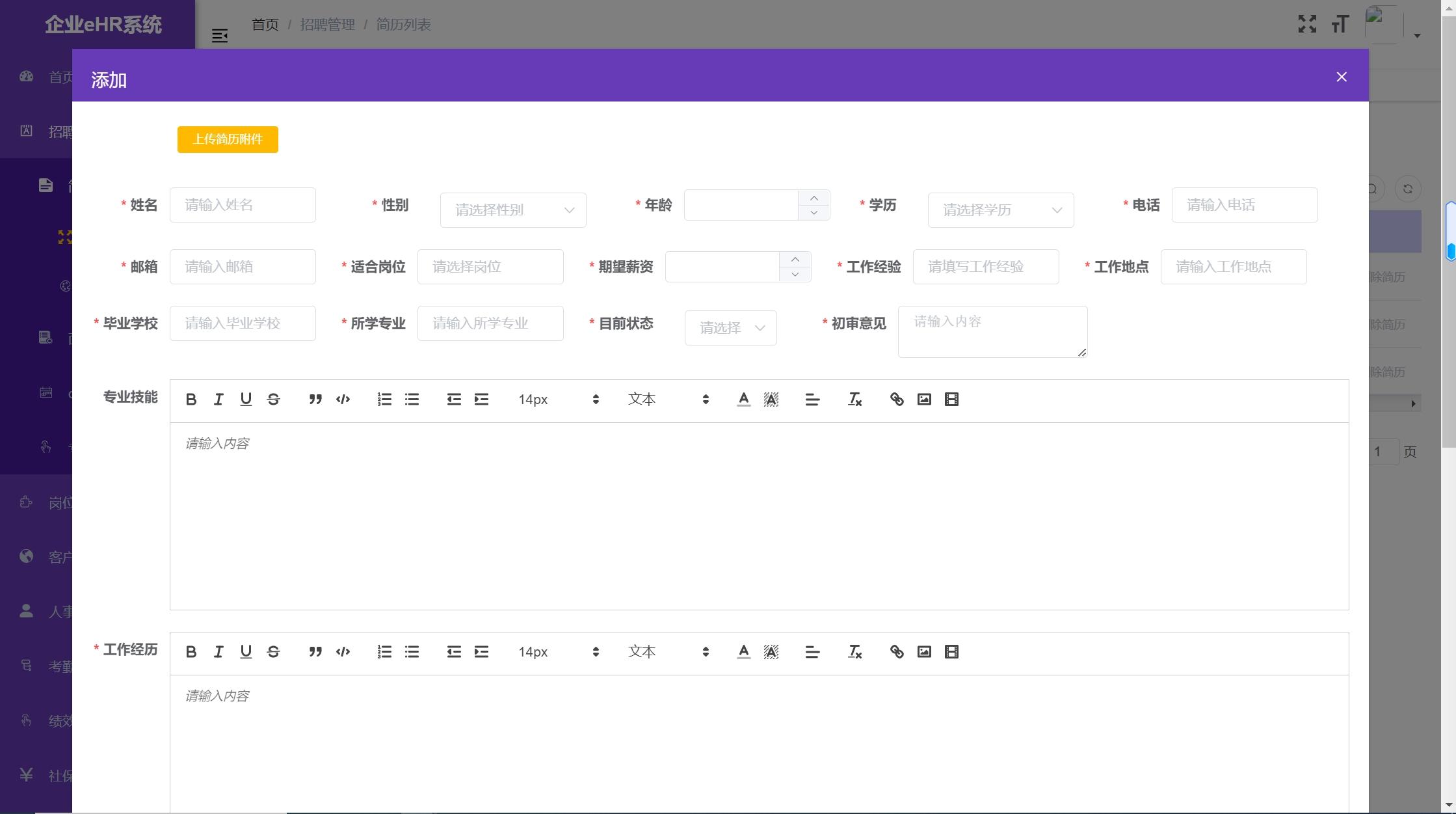Navigate to 首页 via breadcrumb
The height and width of the screenshot is (814, 1456).
[x=264, y=24]
